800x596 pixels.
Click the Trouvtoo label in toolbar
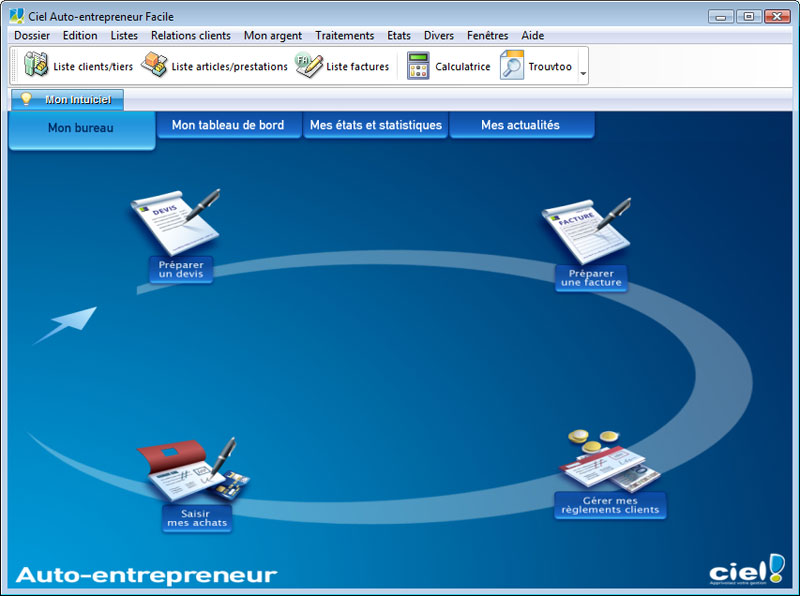point(550,67)
